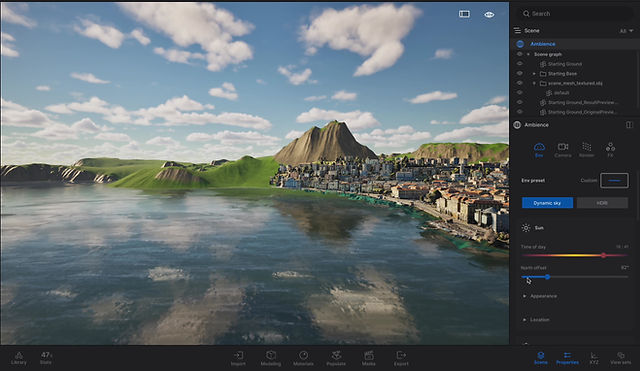This screenshot has height=371, width=640.
Task: Switch to the HDRI tab
Action: click(602, 203)
